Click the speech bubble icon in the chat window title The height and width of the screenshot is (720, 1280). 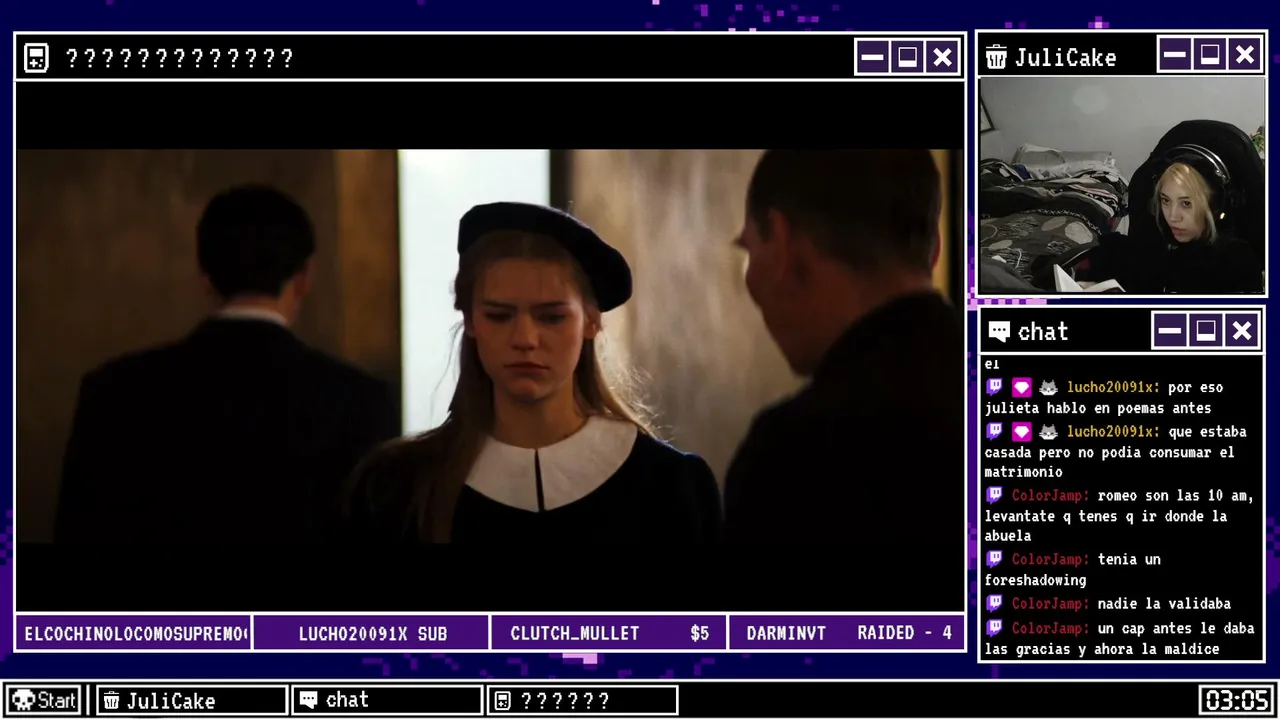(999, 331)
